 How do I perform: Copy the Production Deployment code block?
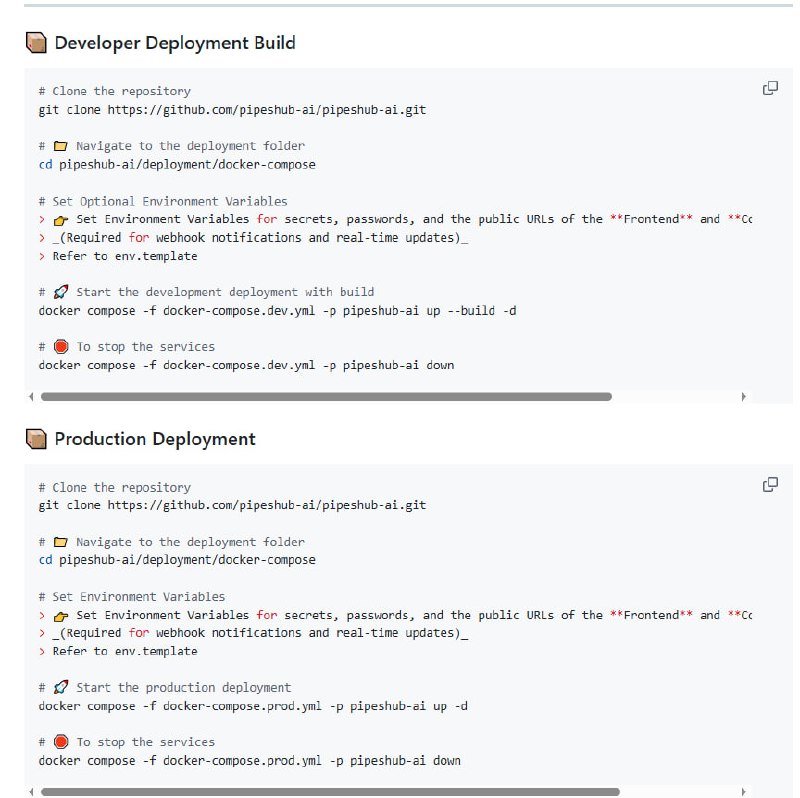coord(770,484)
